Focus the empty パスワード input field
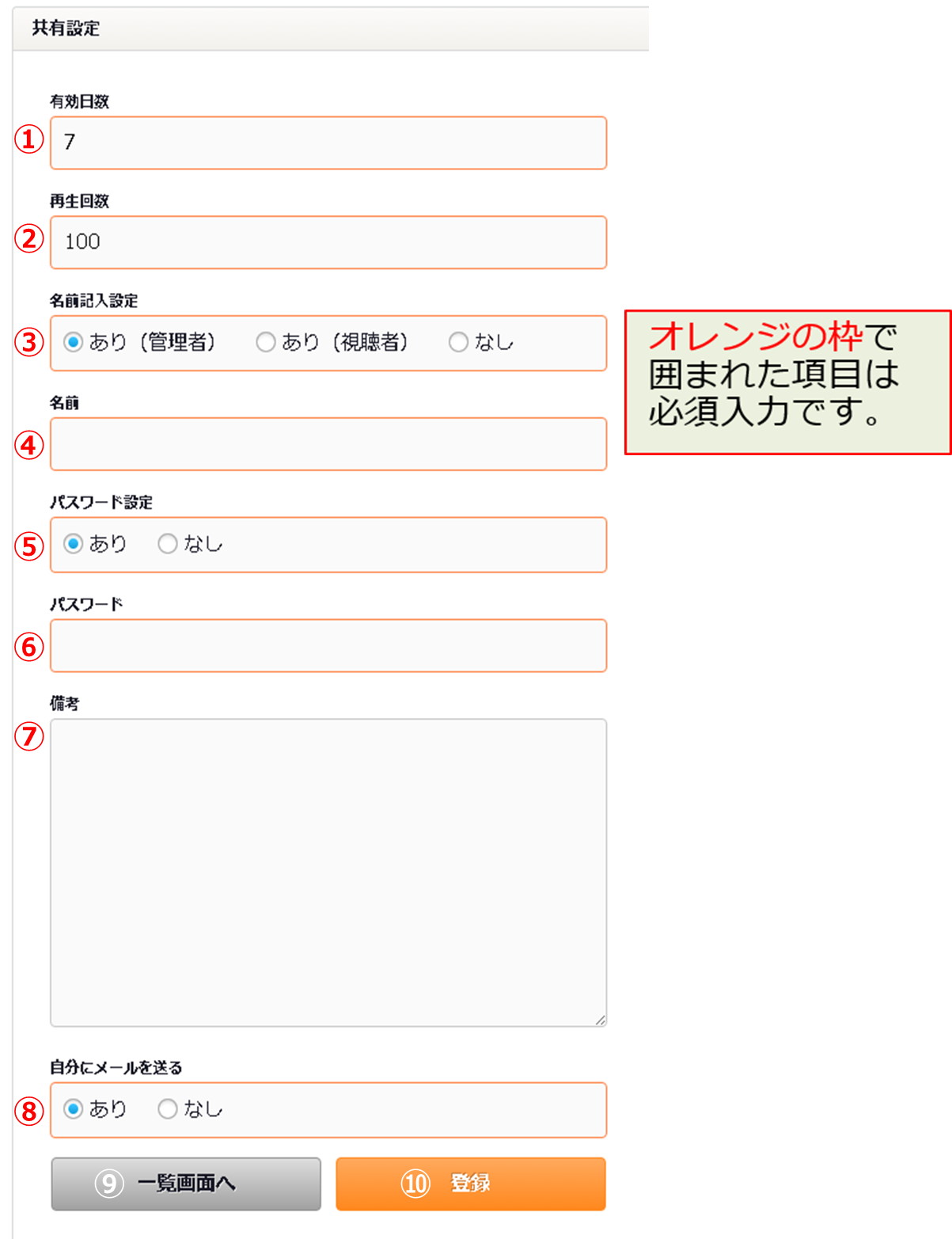Viewport: 952px width, 1239px height. pos(328,646)
